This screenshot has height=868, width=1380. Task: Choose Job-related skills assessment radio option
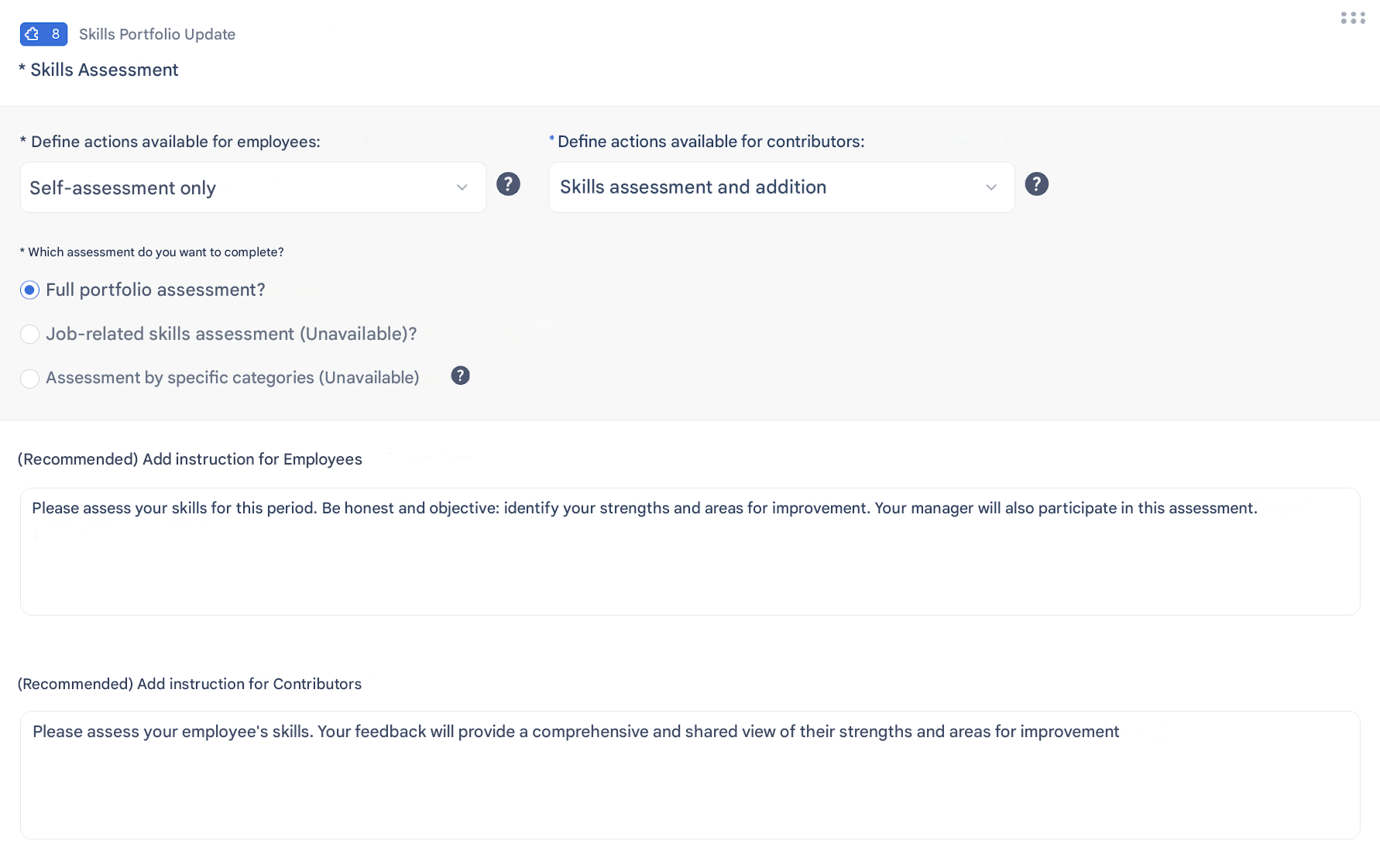click(29, 335)
